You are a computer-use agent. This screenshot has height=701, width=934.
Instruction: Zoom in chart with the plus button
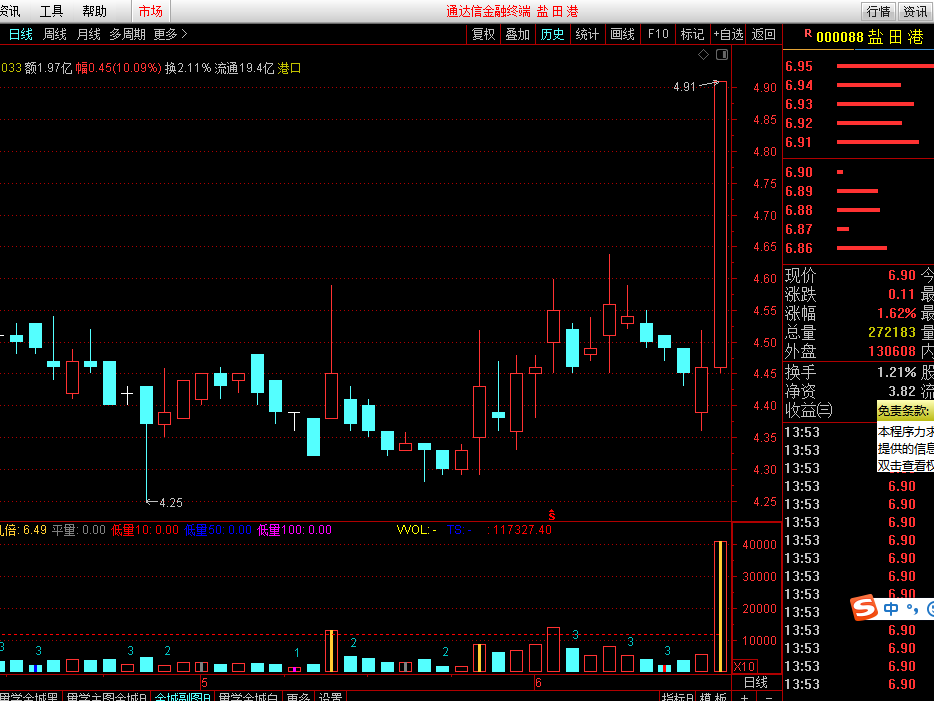point(745,697)
